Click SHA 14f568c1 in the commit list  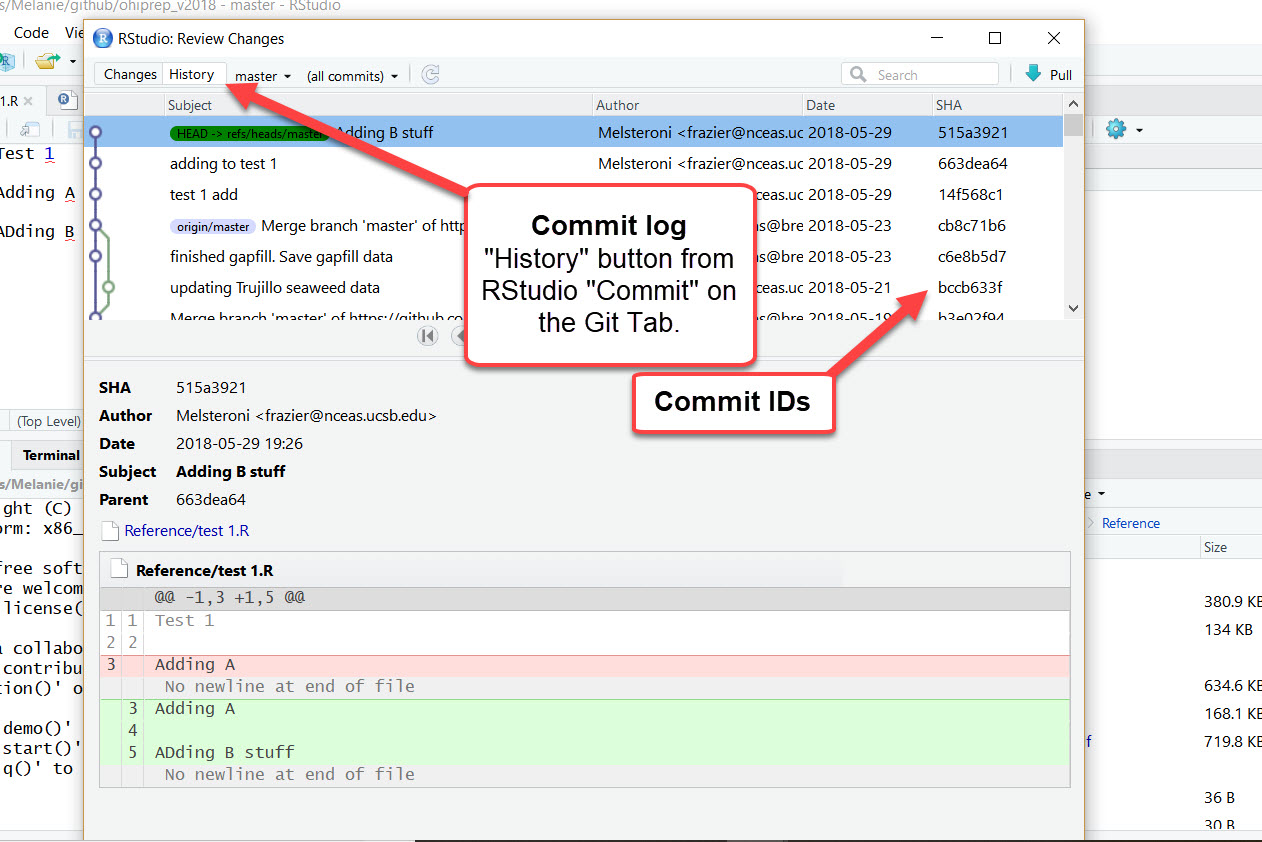point(970,194)
